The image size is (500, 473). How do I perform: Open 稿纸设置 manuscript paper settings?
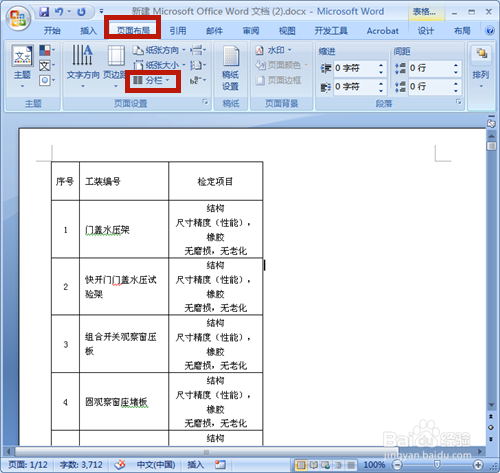pyautogui.click(x=231, y=68)
